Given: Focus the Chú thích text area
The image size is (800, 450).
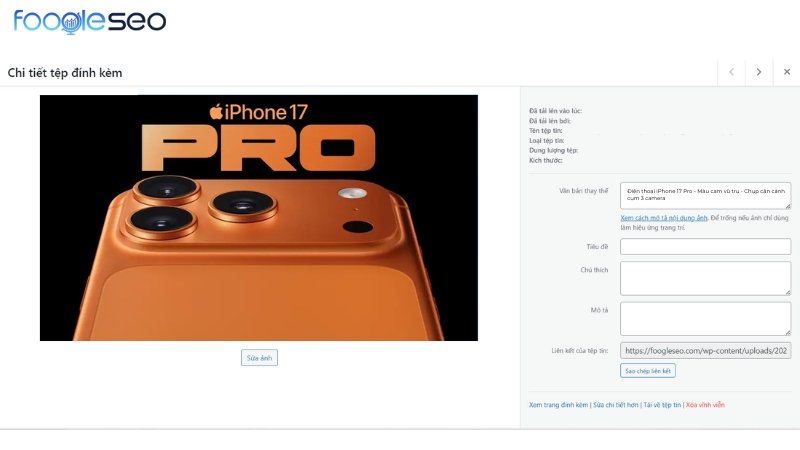Looking at the screenshot, I should (706, 279).
